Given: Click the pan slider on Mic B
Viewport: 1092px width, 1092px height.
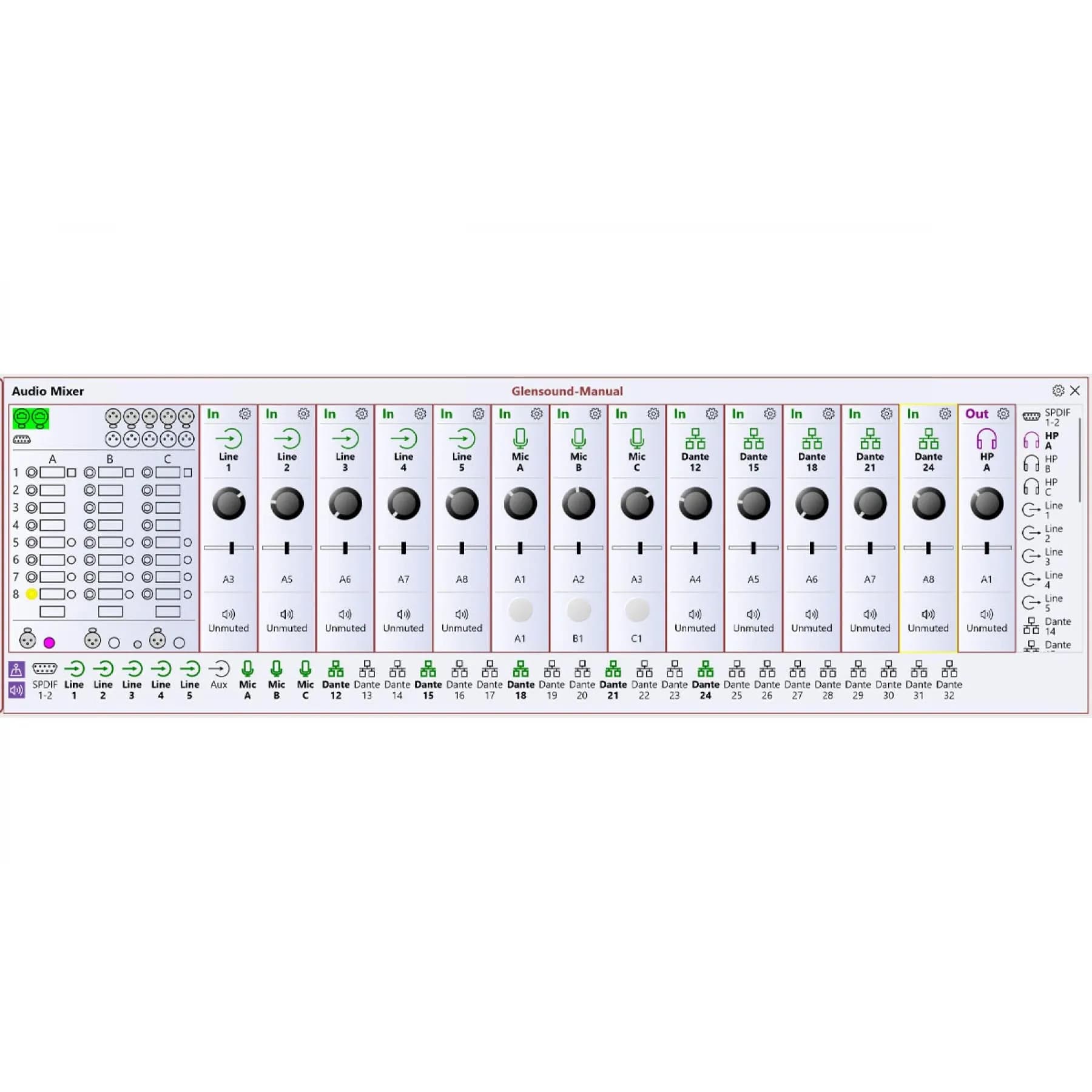Looking at the screenshot, I should [x=578, y=548].
